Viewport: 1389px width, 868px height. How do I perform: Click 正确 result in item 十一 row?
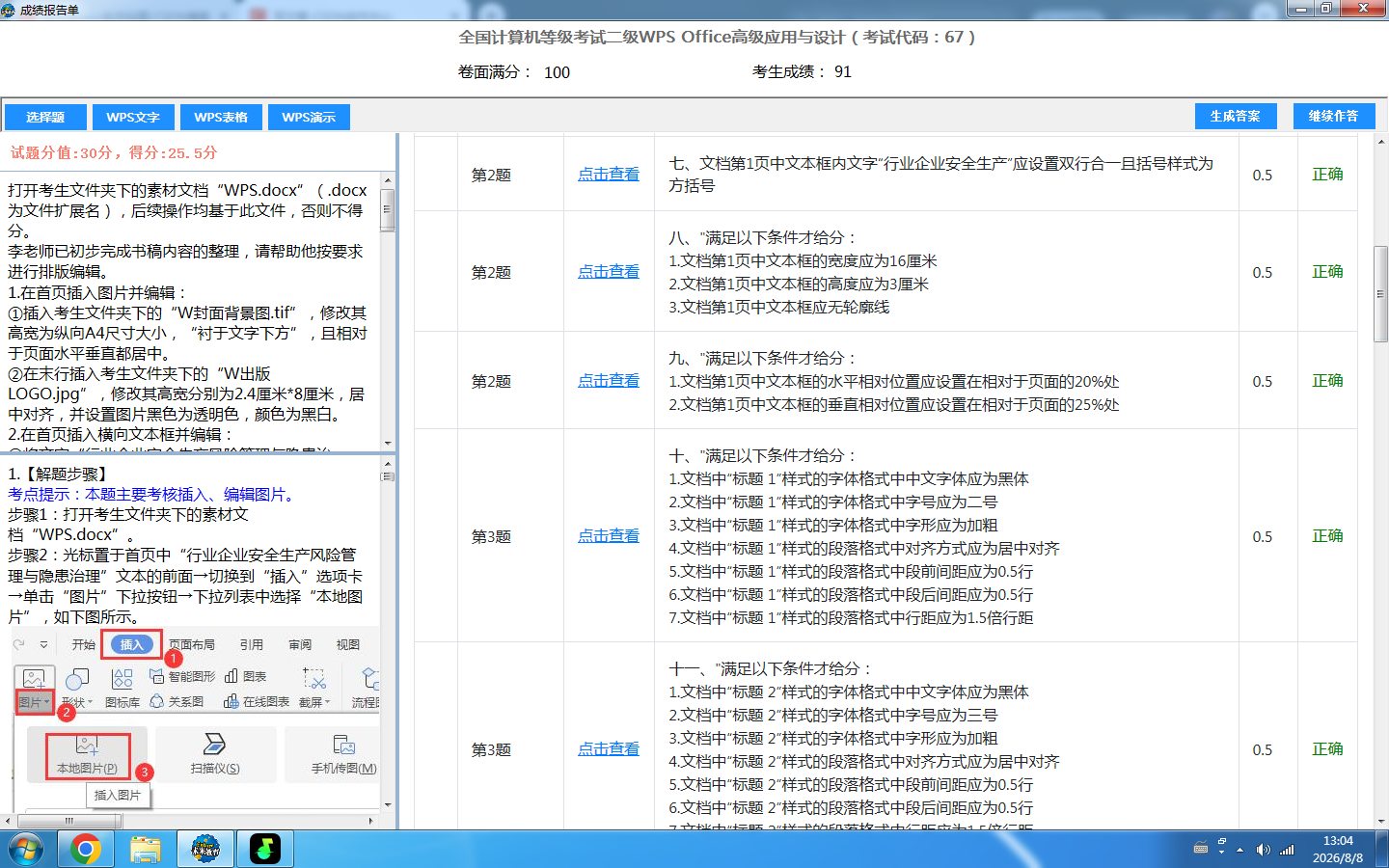[1327, 749]
